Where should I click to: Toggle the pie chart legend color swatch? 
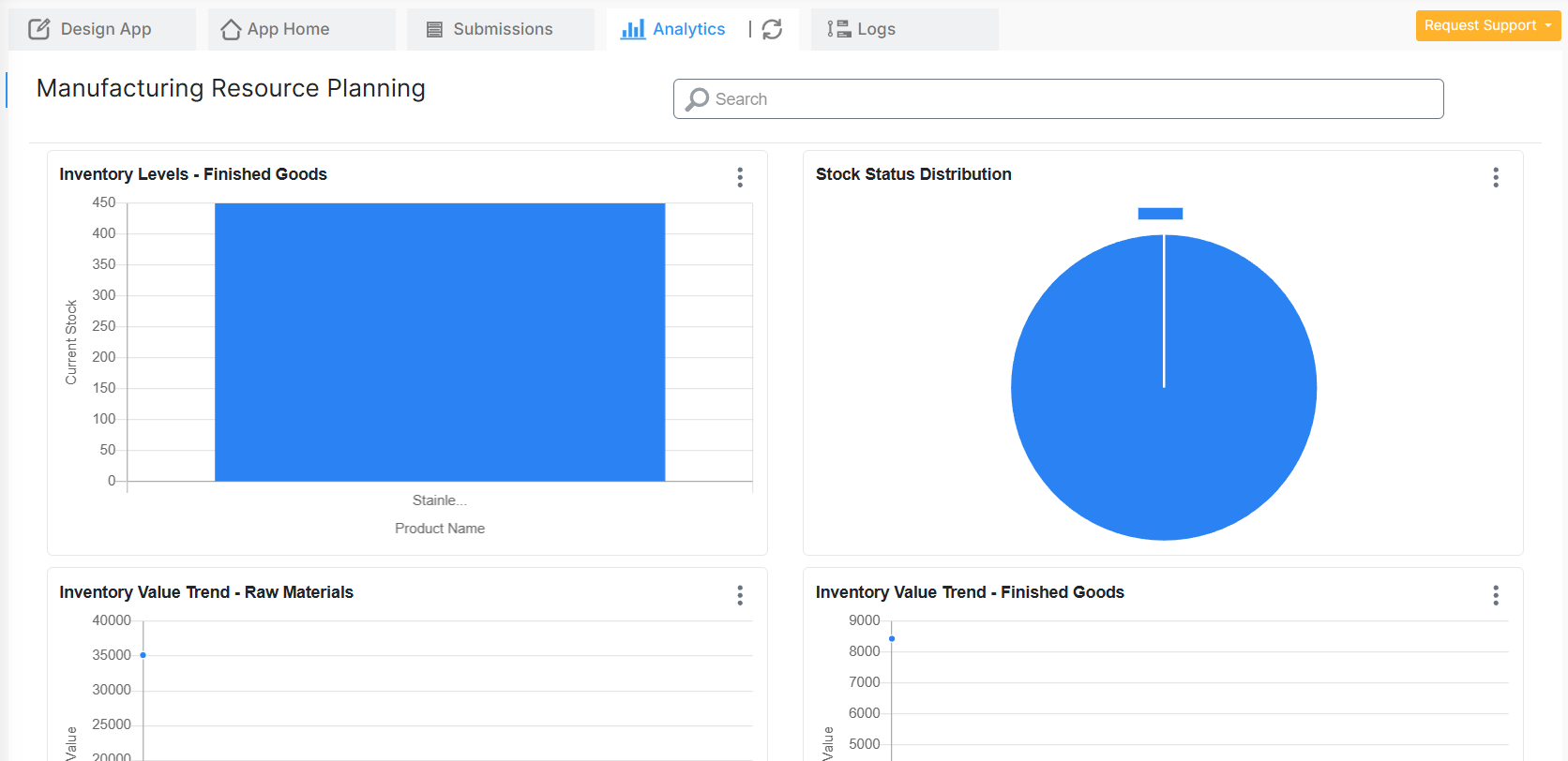click(1160, 214)
